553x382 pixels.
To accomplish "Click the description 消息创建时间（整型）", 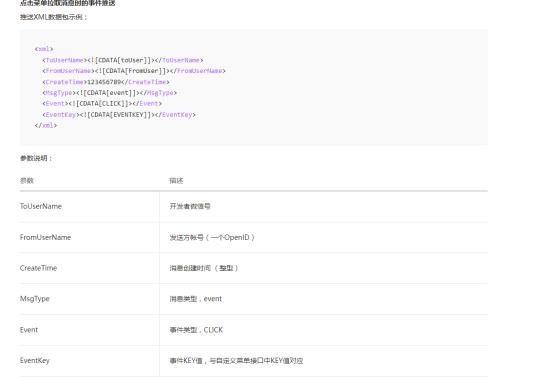I will (x=204, y=268).
